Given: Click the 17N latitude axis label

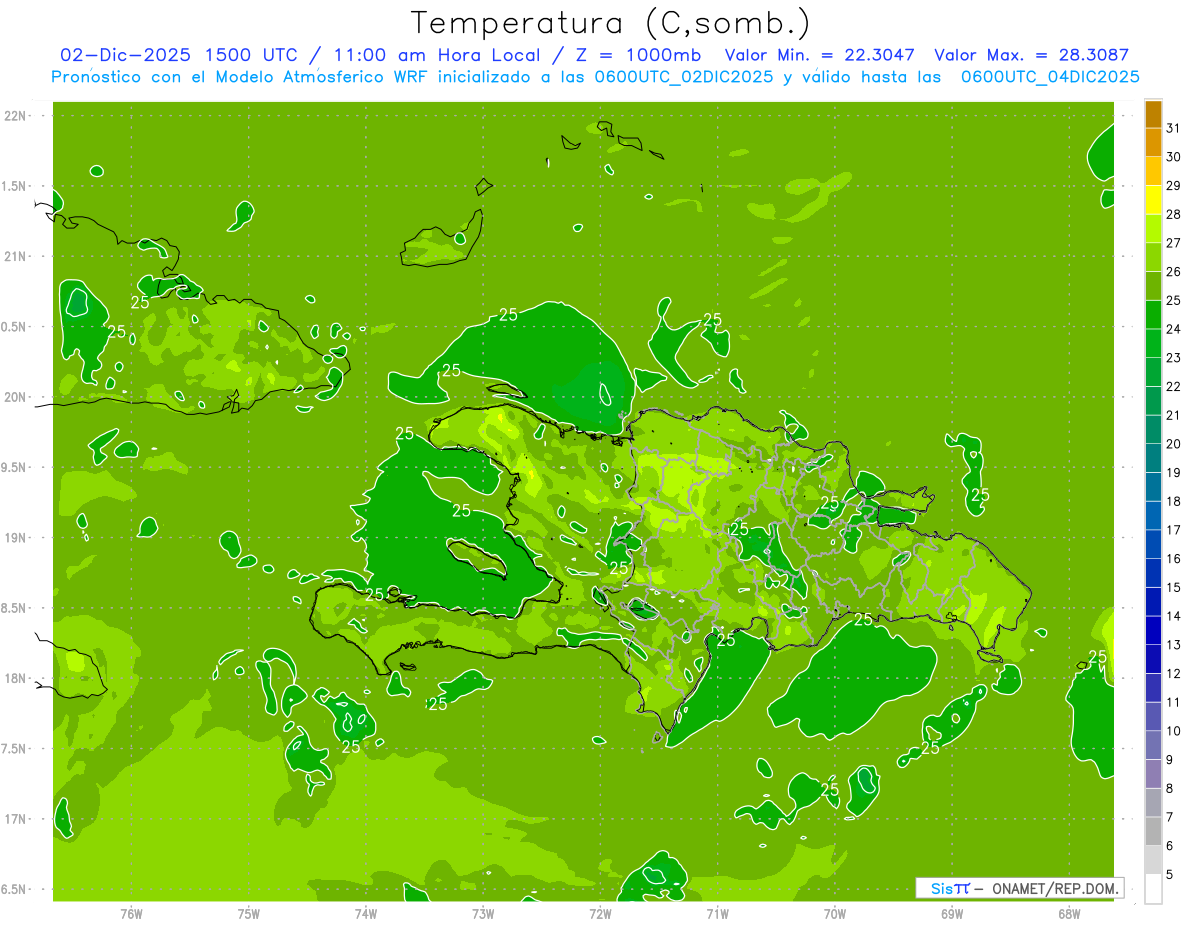Looking at the screenshot, I should coord(16,819).
